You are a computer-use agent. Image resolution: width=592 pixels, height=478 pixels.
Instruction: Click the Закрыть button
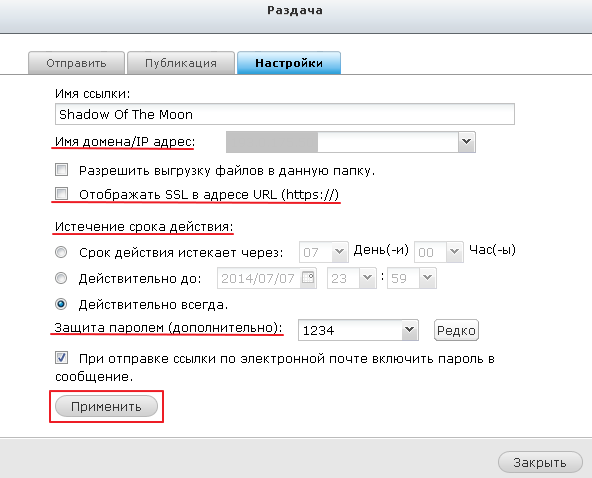[x=540, y=462]
